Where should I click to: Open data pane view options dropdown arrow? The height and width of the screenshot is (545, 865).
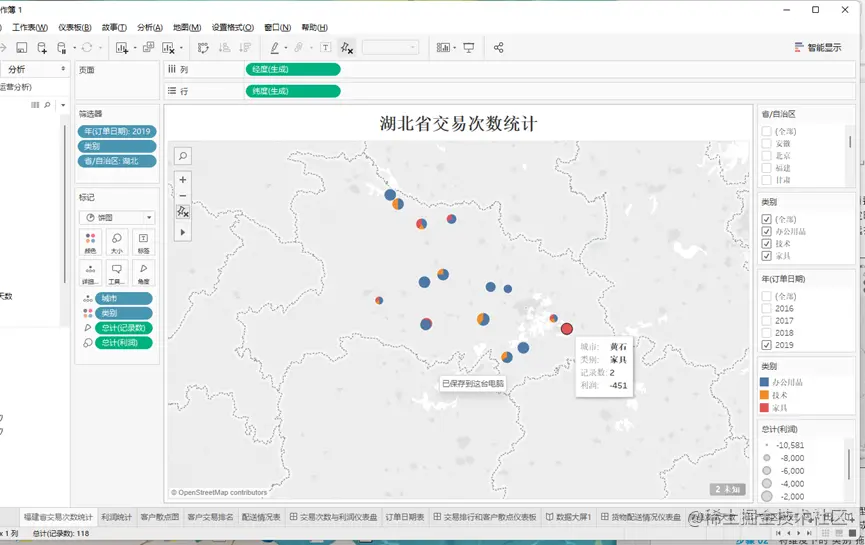pos(63,105)
